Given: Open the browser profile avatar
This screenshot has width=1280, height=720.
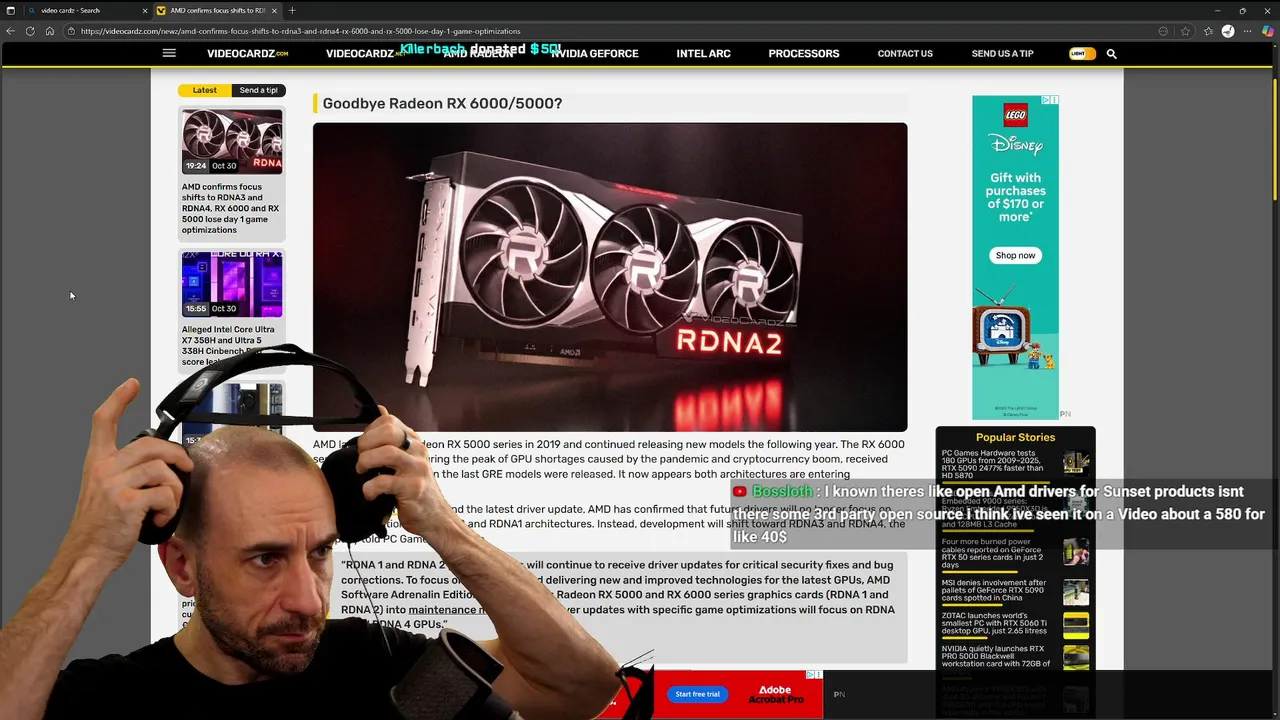Looking at the screenshot, I should 1228,31.
